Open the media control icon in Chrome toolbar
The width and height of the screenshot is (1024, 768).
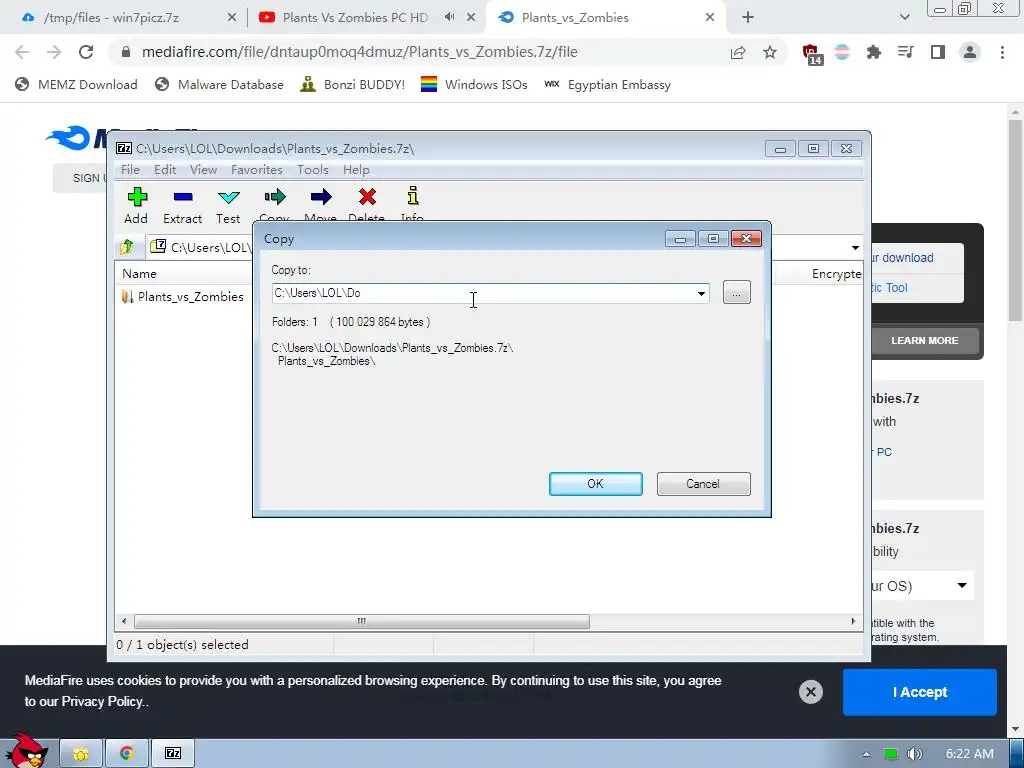[905, 52]
